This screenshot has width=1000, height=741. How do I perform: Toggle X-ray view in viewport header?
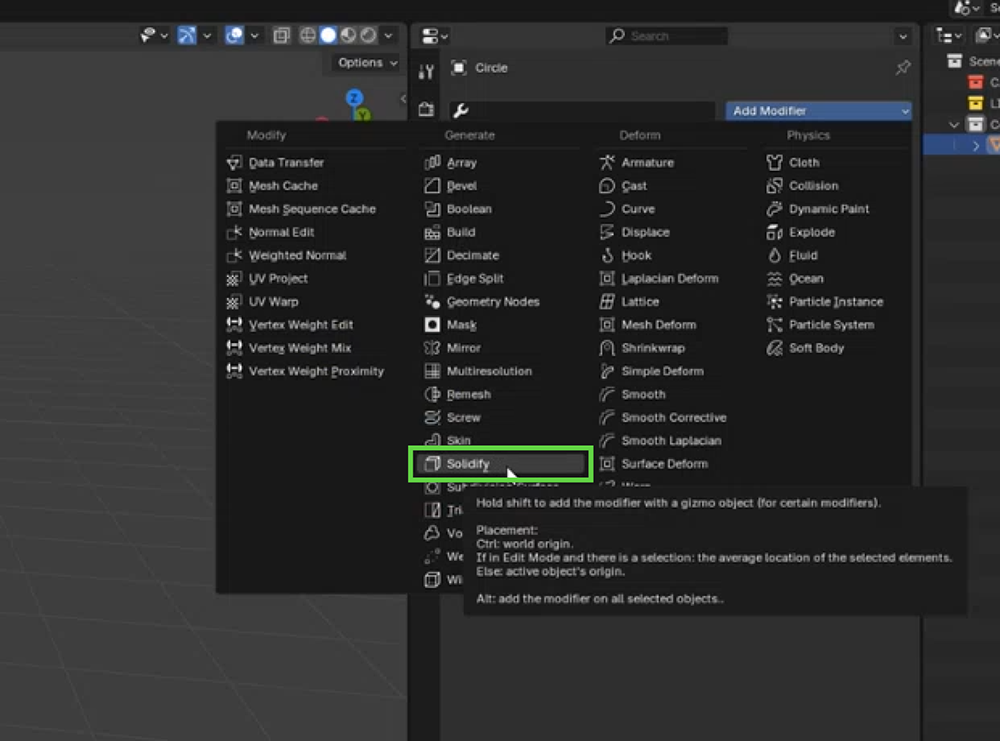(x=282, y=36)
